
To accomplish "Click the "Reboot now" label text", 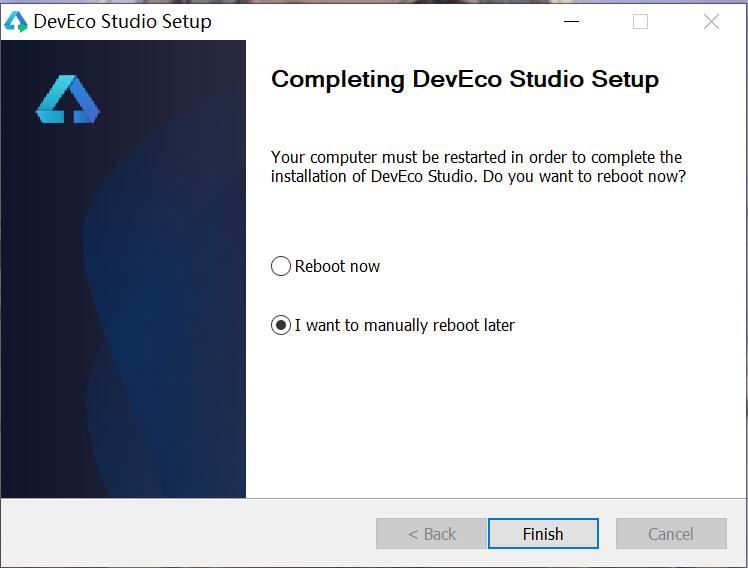I will (x=337, y=266).
